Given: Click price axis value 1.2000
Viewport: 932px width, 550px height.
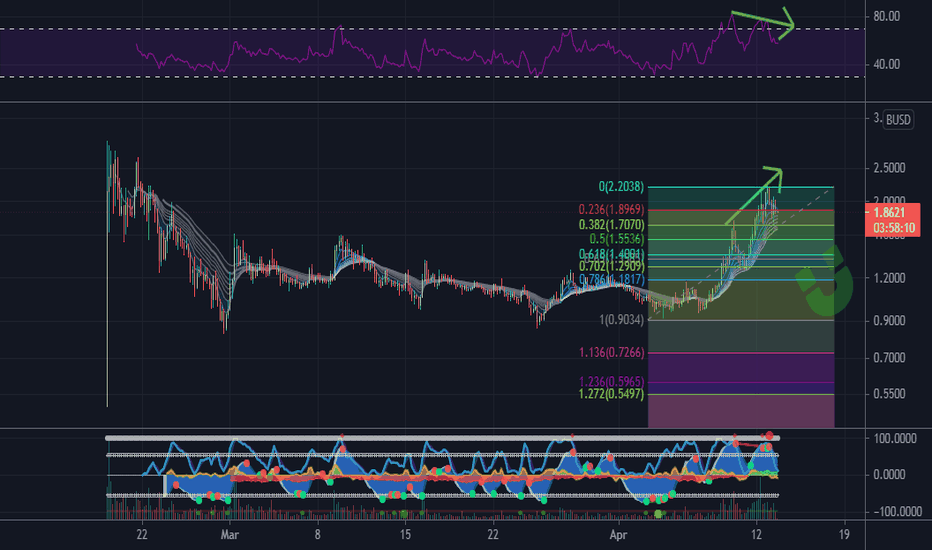Looking at the screenshot, I should 889,278.
